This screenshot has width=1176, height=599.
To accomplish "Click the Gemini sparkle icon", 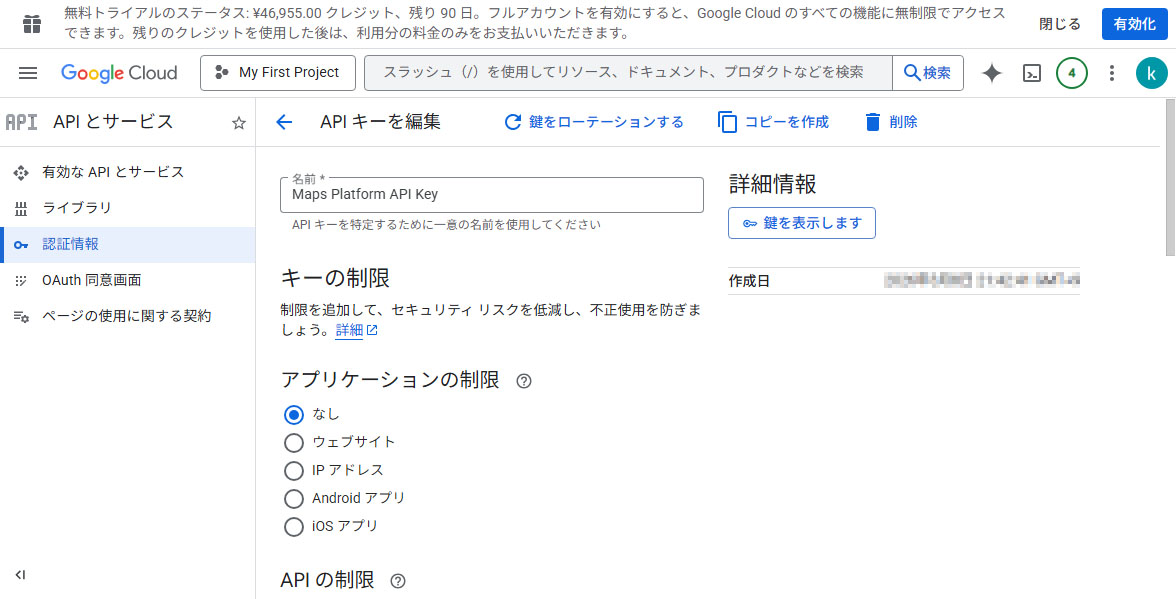I will pos(992,73).
